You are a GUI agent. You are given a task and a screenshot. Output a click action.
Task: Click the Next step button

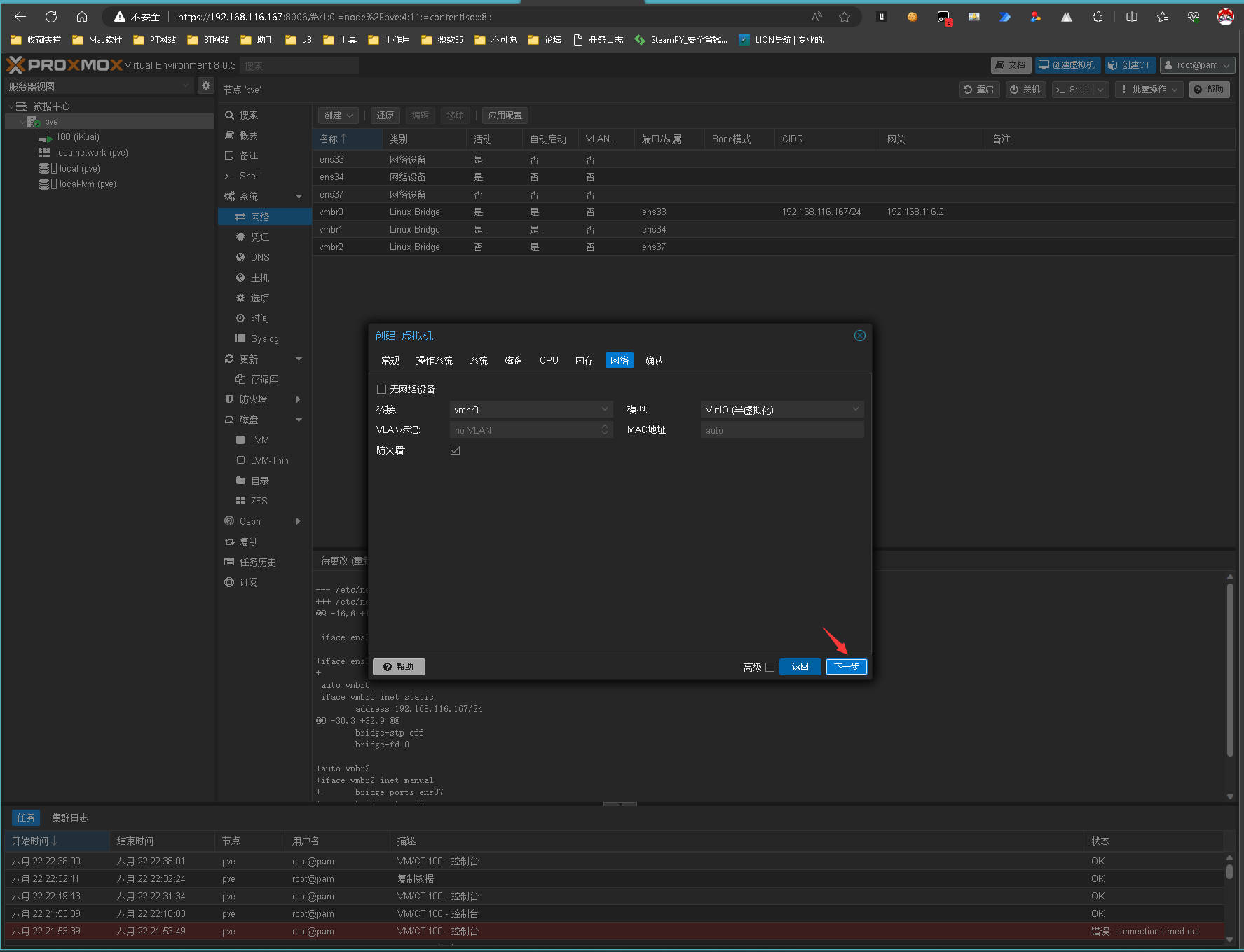846,667
